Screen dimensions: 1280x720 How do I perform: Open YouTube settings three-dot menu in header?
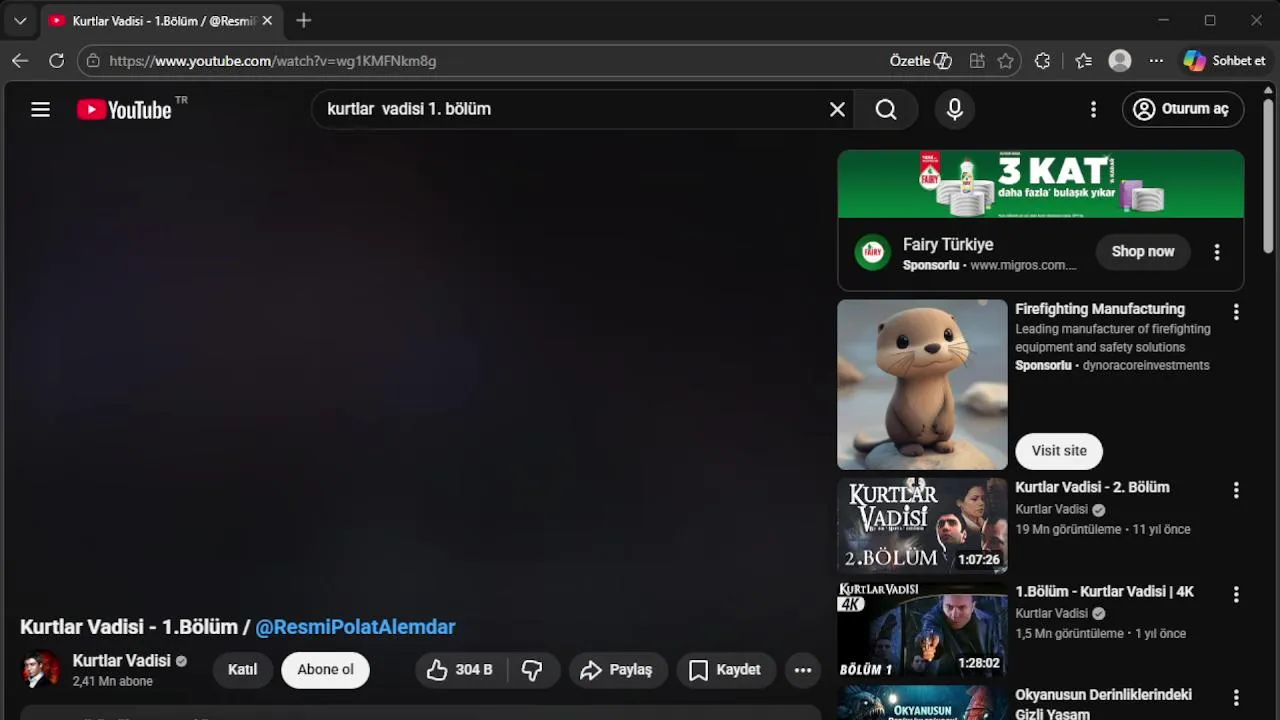click(x=1093, y=109)
